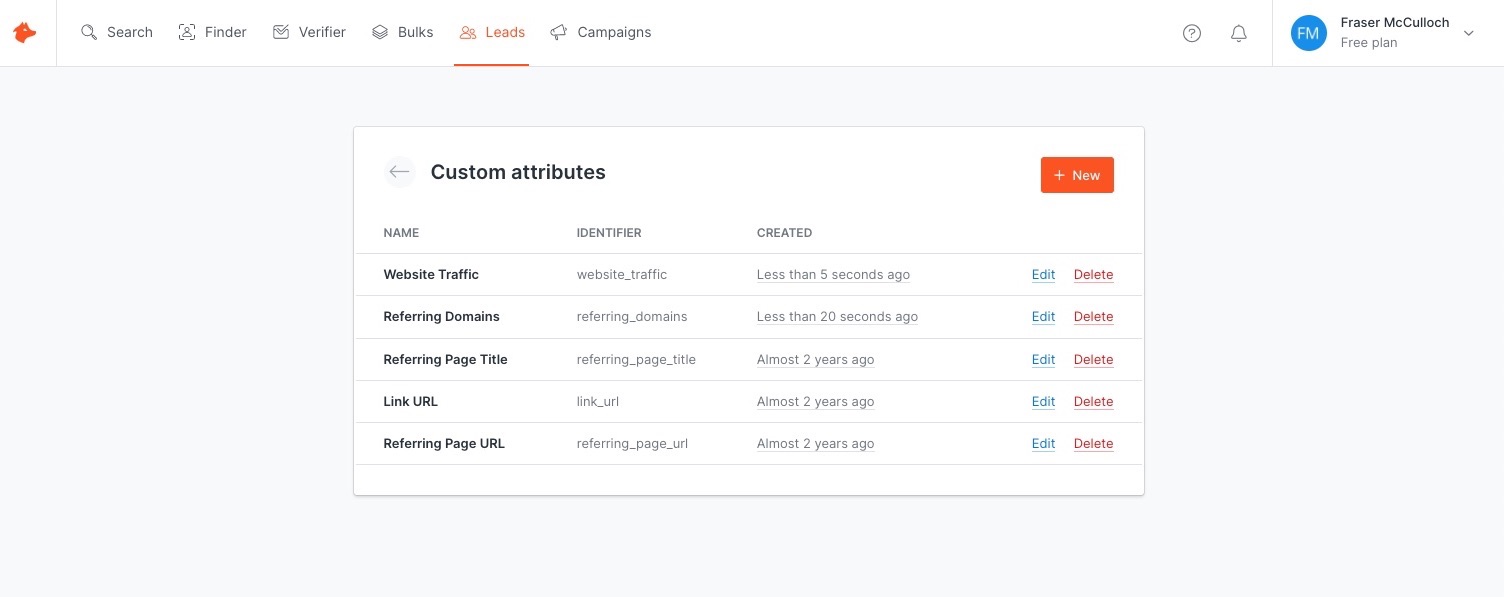
Task: Edit the Referring Page URL attribute
Action: (x=1043, y=444)
